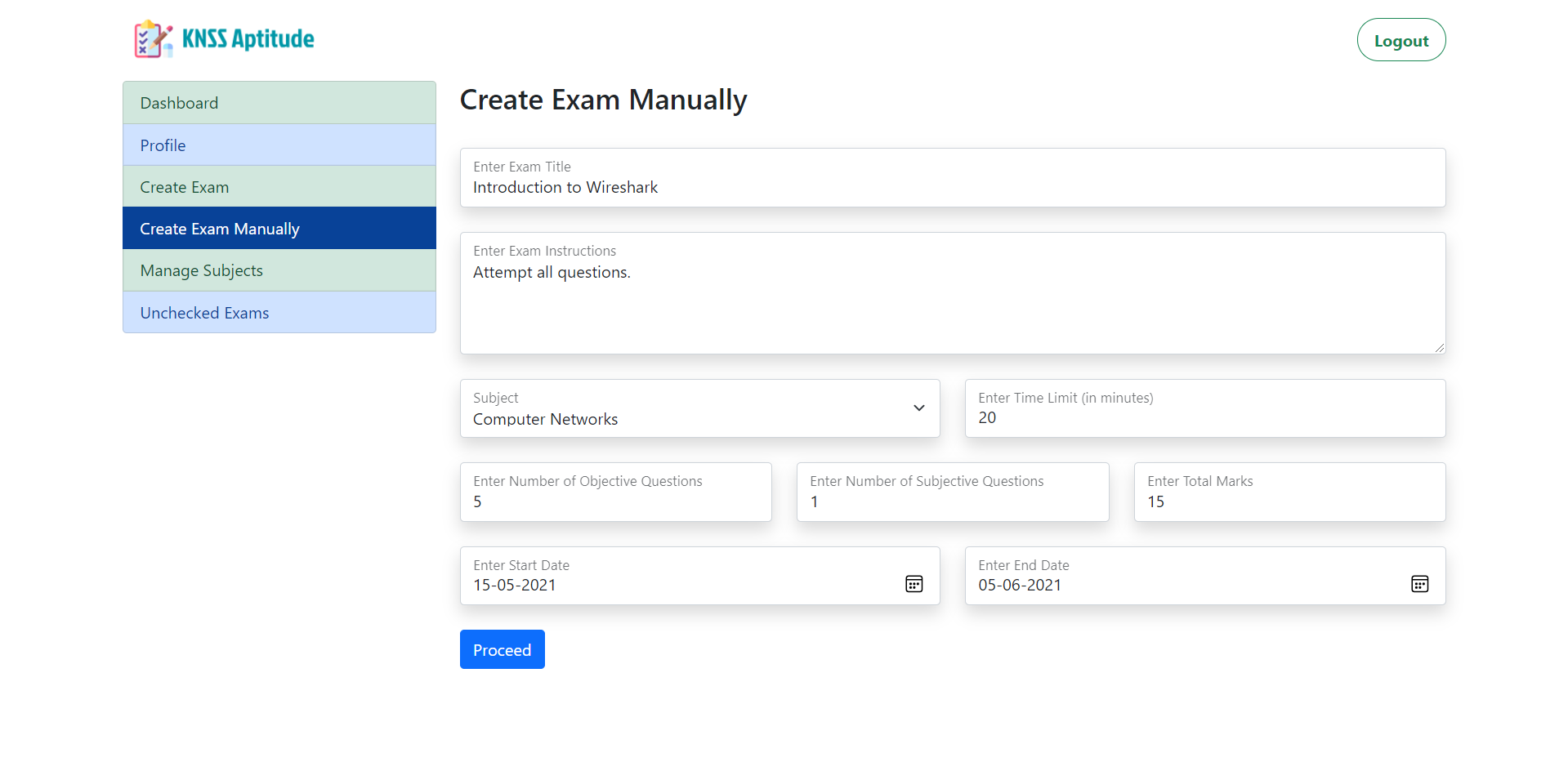The height and width of the screenshot is (762, 1568).
Task: Open the Dashboard sidebar item
Action: pyautogui.click(x=279, y=103)
